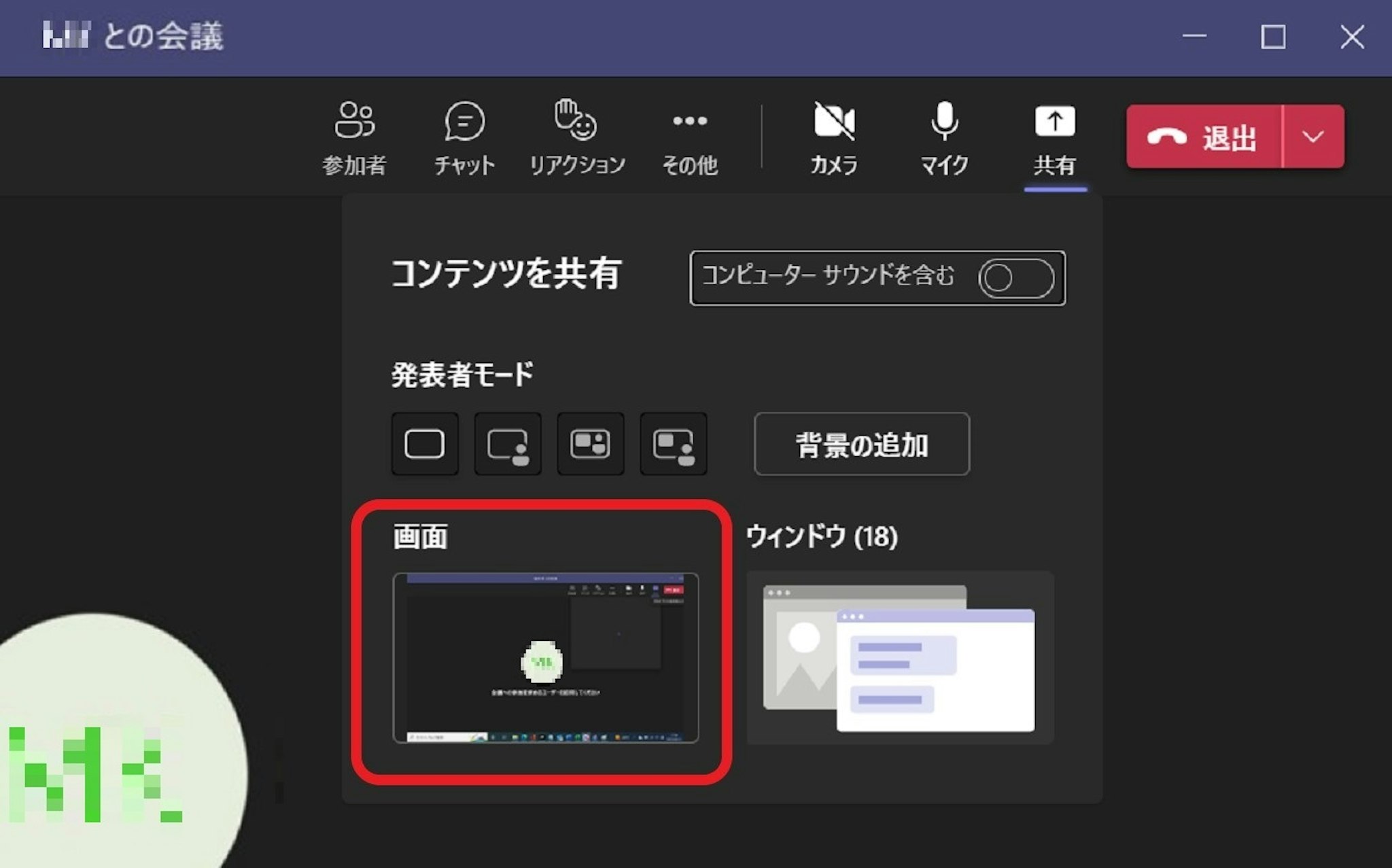Open the 参加者 participants panel
This screenshot has height=868, width=1392.
[354, 137]
